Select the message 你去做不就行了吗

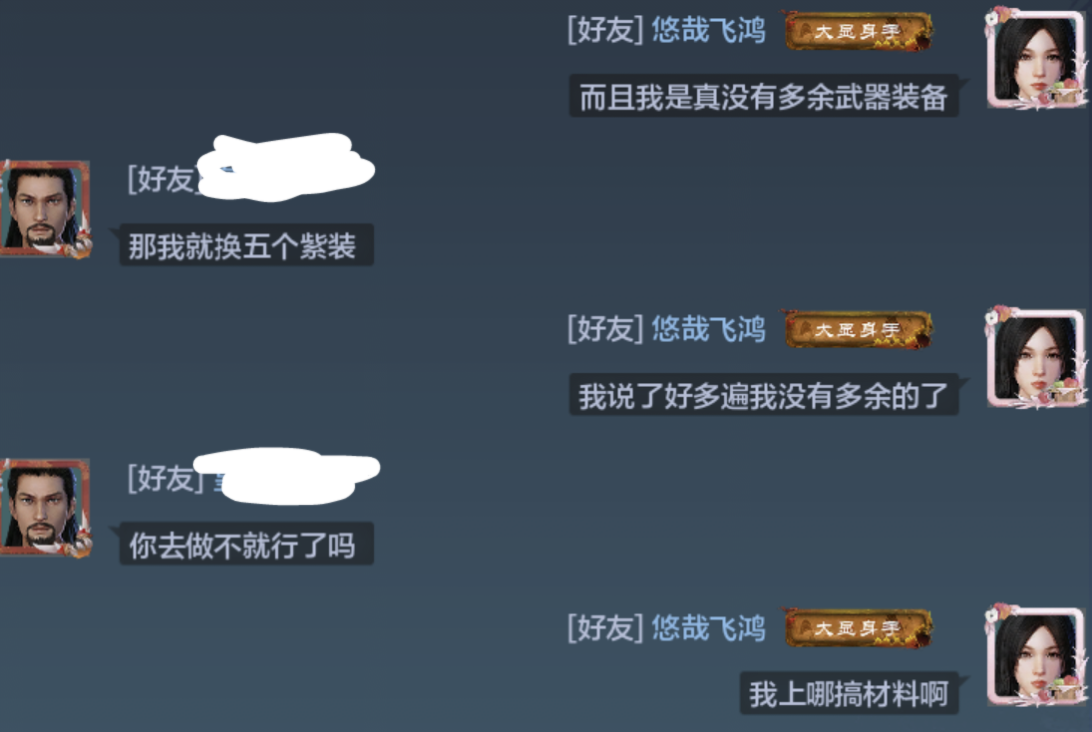(247, 544)
